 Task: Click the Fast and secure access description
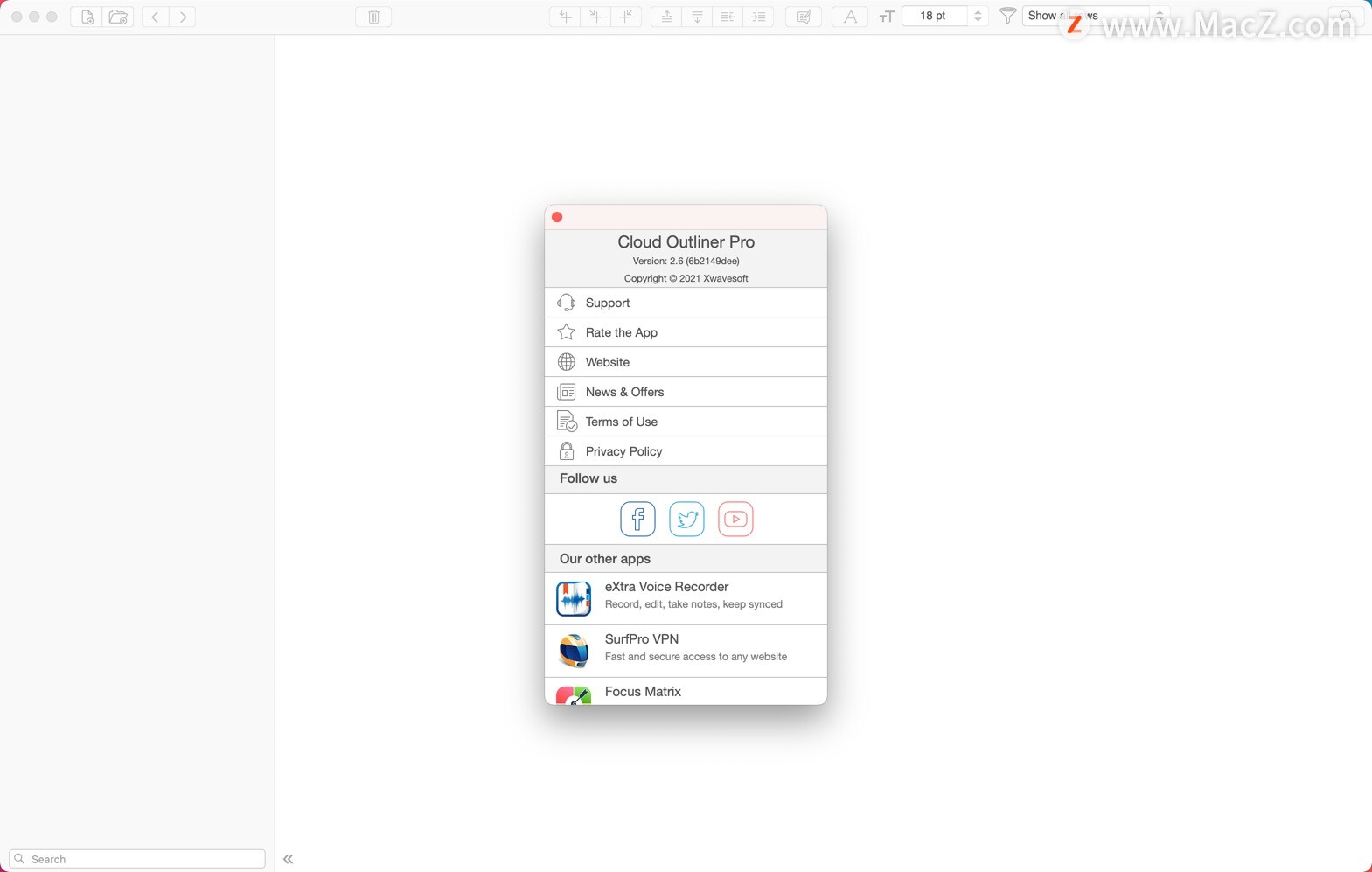[696, 657]
